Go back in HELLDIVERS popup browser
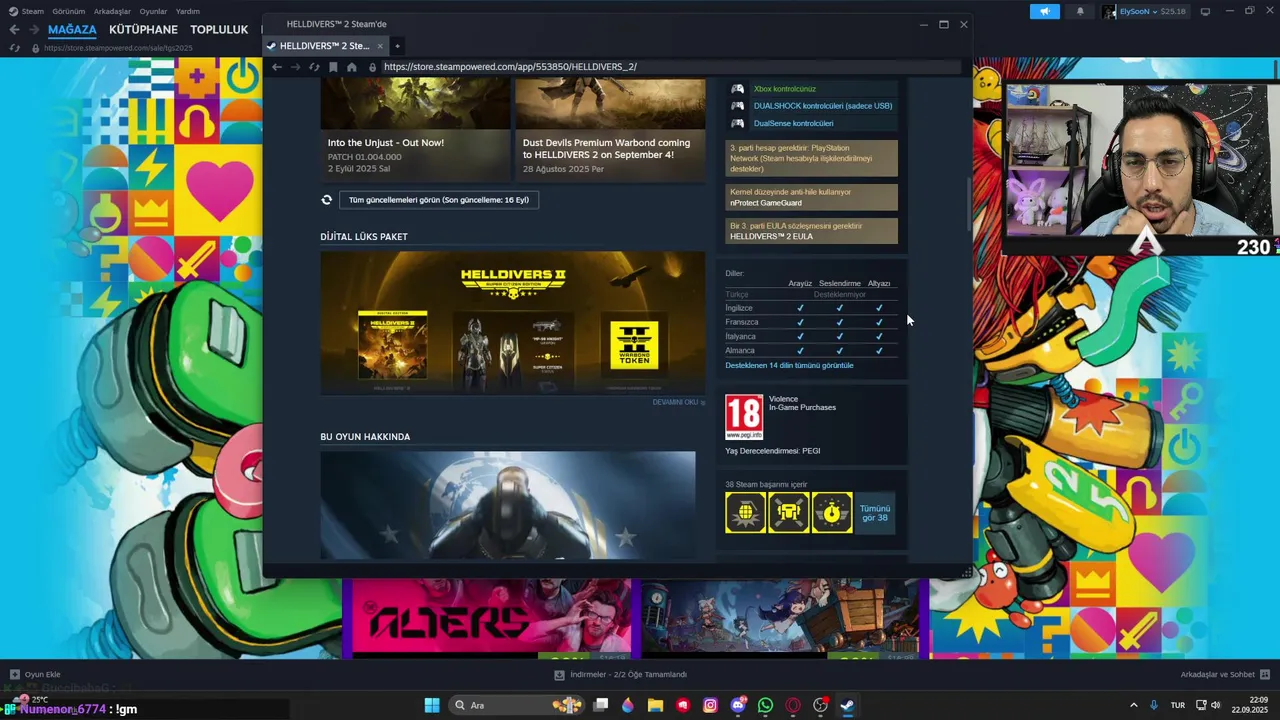1280x720 pixels. [277, 67]
